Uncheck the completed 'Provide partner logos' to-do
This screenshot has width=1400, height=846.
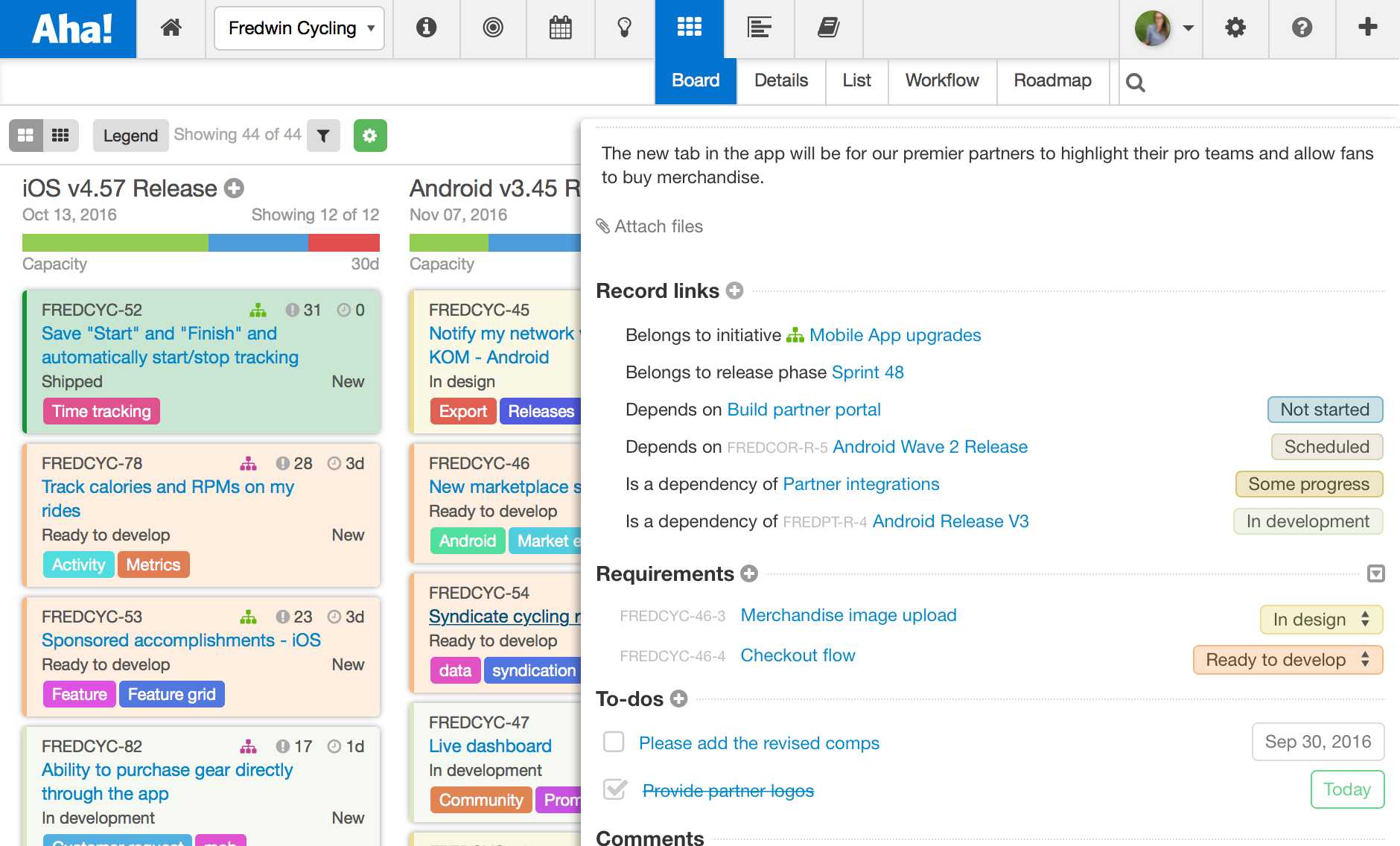(x=614, y=791)
